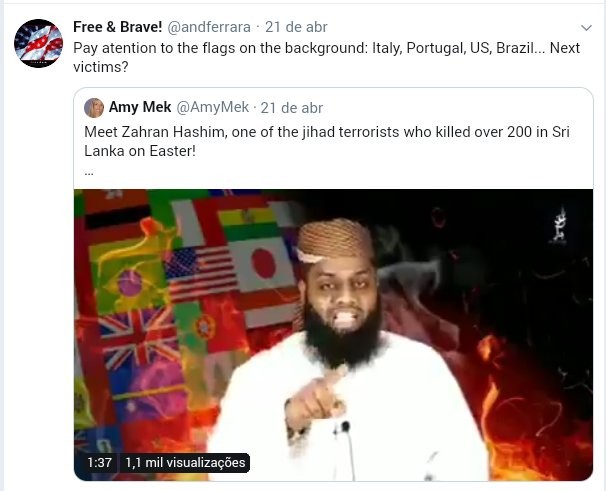Visit the @AmyMek handle
Screen dimensions: 606x491
pyautogui.click(x=213, y=107)
